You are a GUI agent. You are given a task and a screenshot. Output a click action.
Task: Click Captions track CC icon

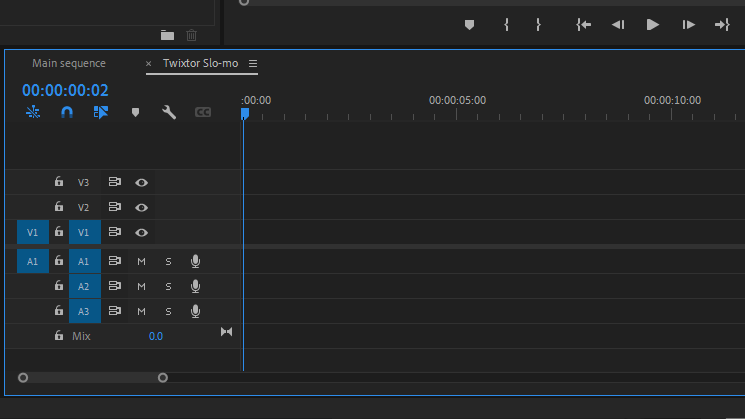203,112
